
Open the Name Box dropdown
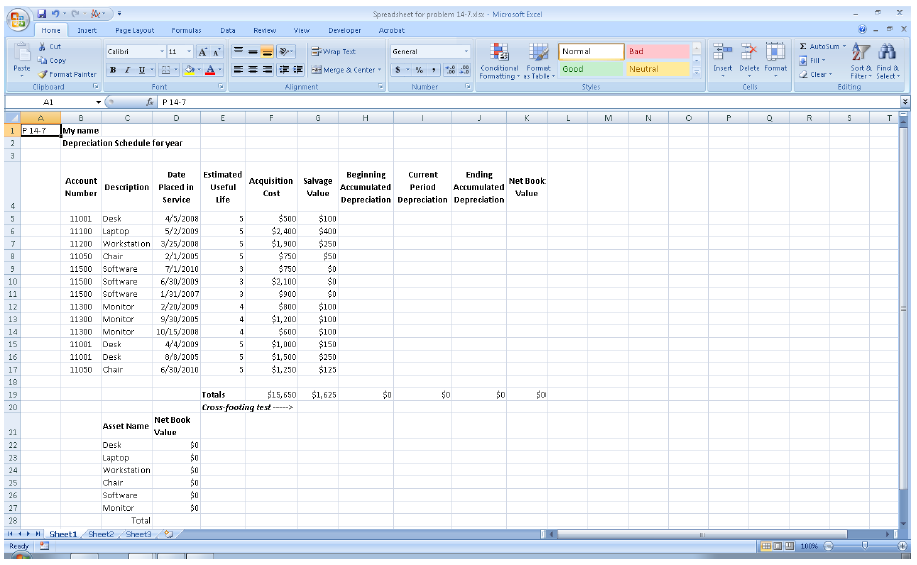point(98,102)
